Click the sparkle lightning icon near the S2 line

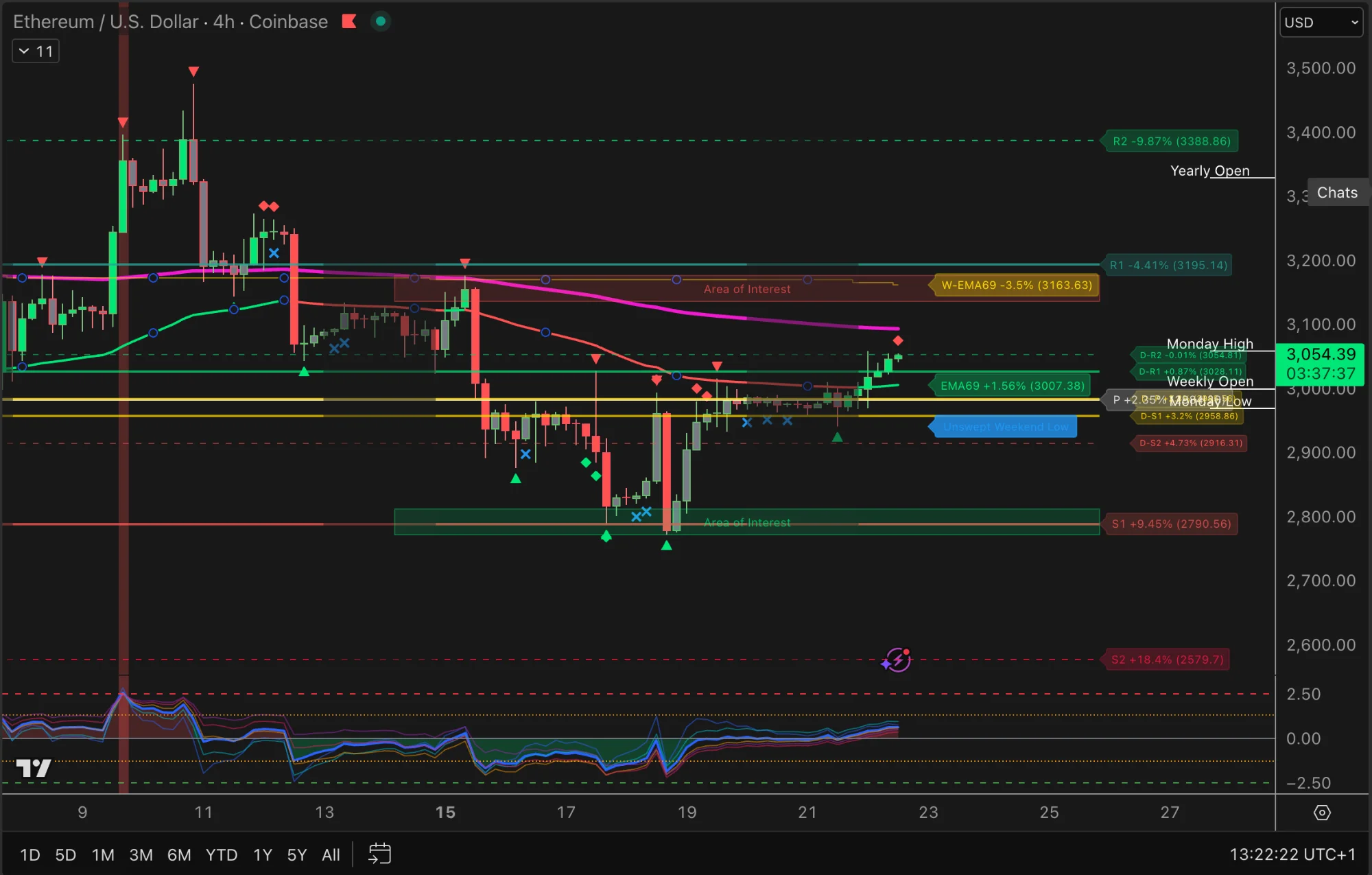coord(897,660)
